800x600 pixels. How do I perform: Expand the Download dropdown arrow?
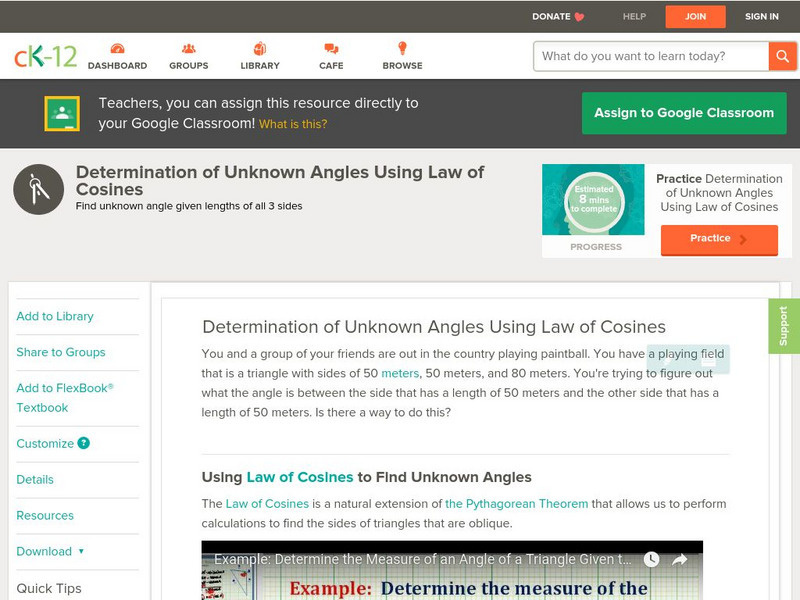tap(81, 551)
